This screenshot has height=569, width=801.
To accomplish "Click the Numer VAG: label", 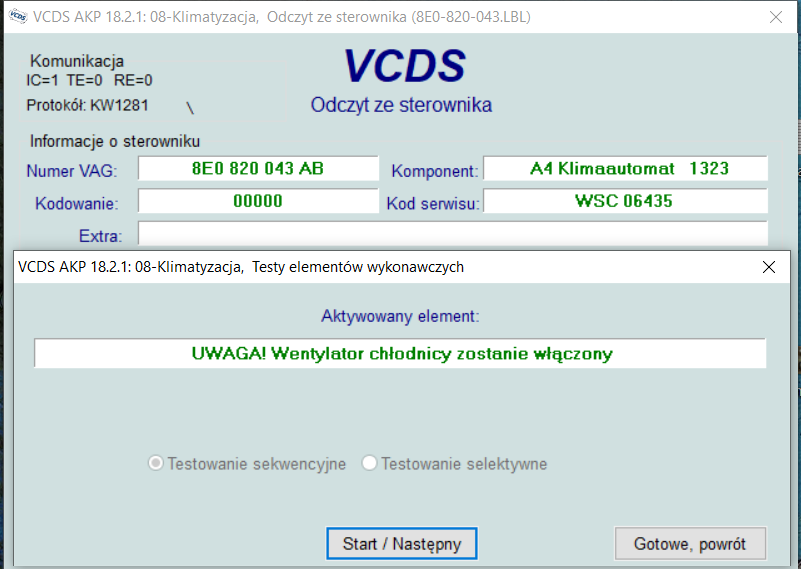I will [x=72, y=171].
